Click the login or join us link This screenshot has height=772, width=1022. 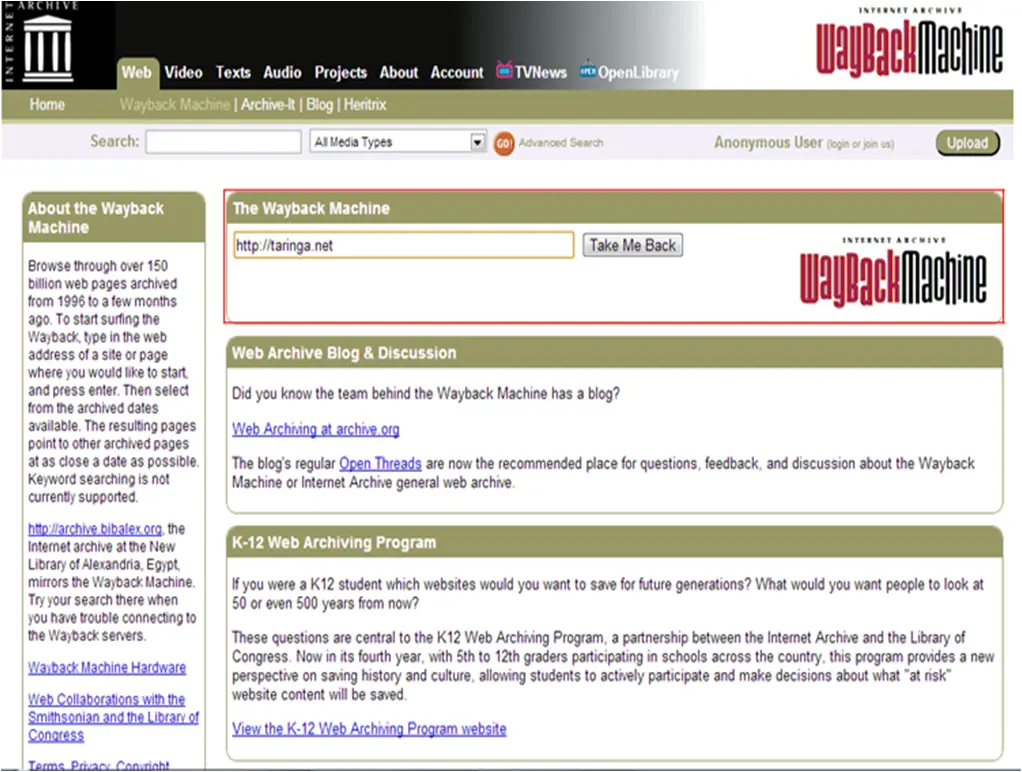[860, 144]
